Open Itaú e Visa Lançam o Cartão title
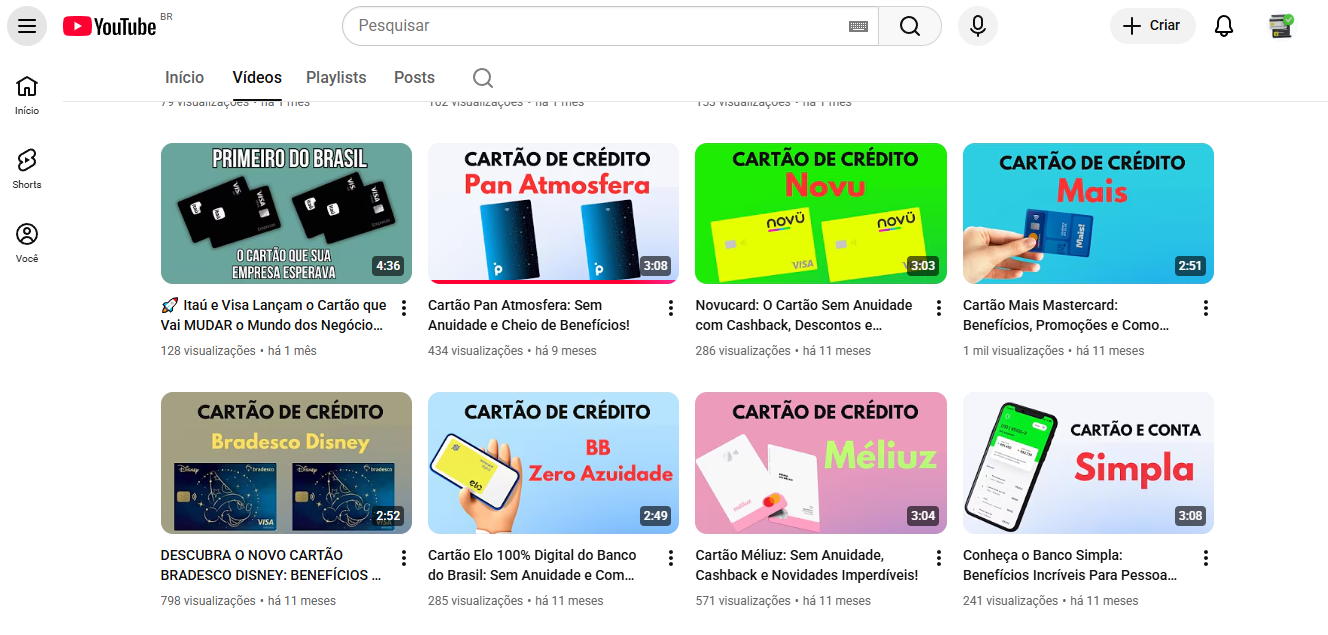Viewport: 1328px width, 635px height. tap(274, 315)
